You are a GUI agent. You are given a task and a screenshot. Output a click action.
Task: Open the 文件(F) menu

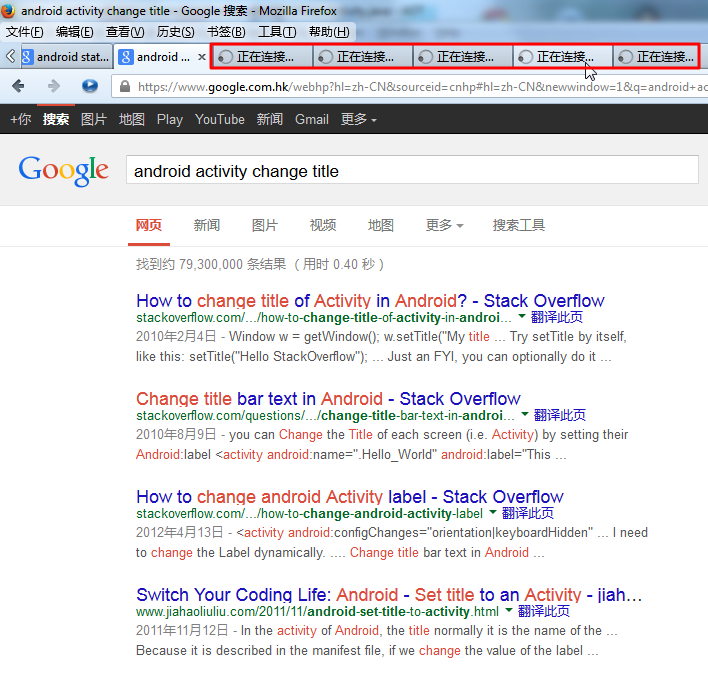[x=24, y=32]
